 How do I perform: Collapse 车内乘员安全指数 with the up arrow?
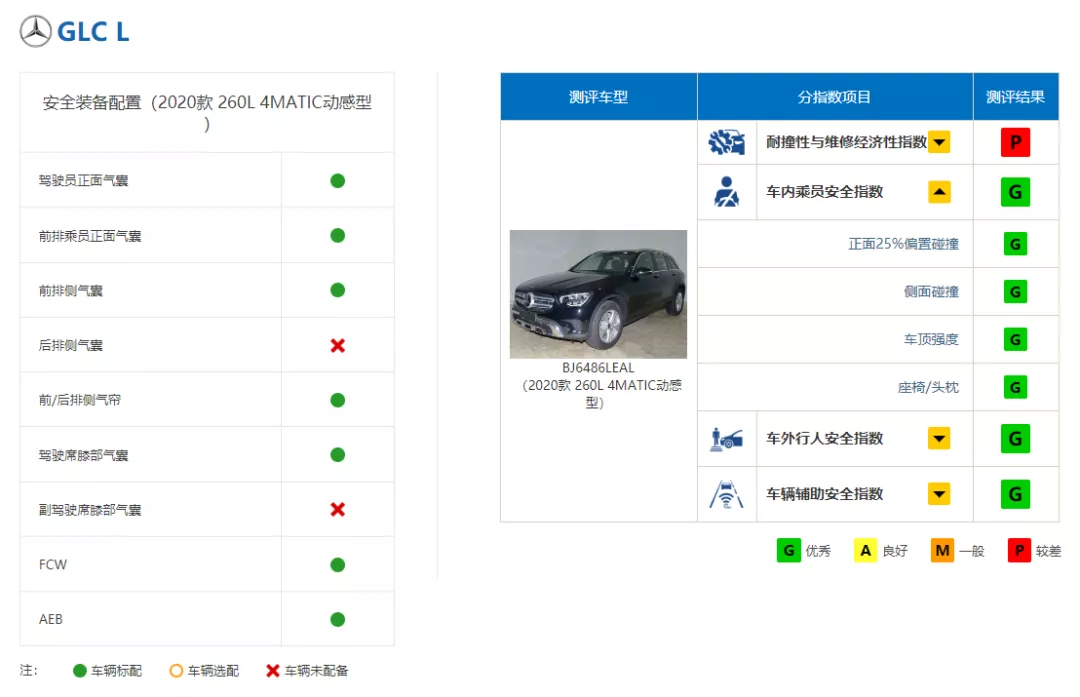pos(939,192)
